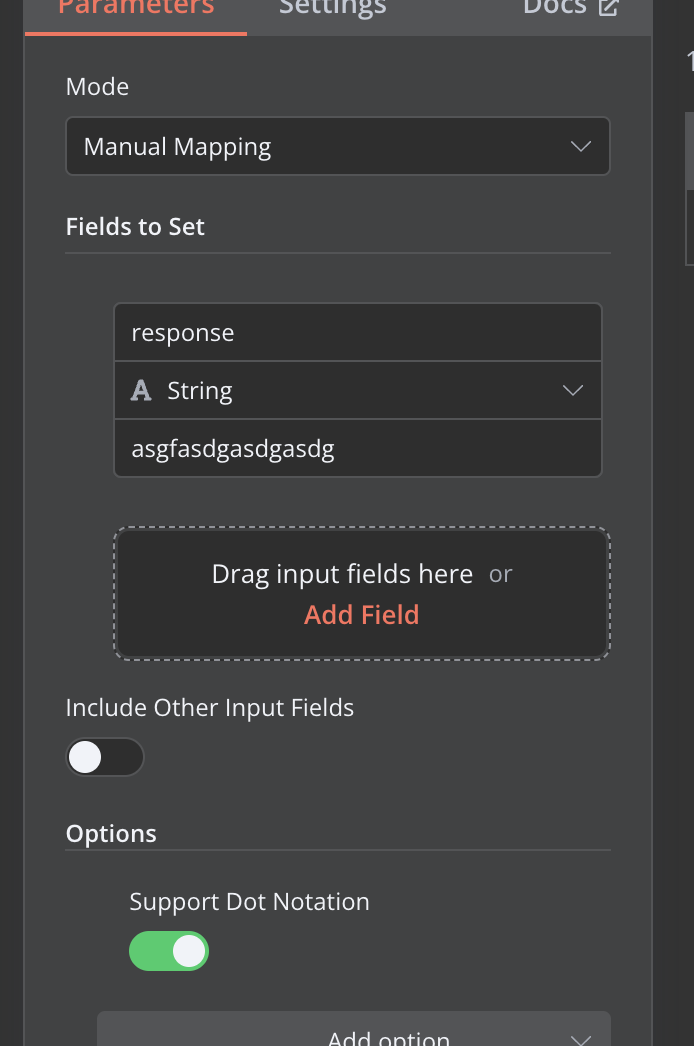Open the String field type dropdown
Viewport: 694px width, 1046px height.
point(358,390)
